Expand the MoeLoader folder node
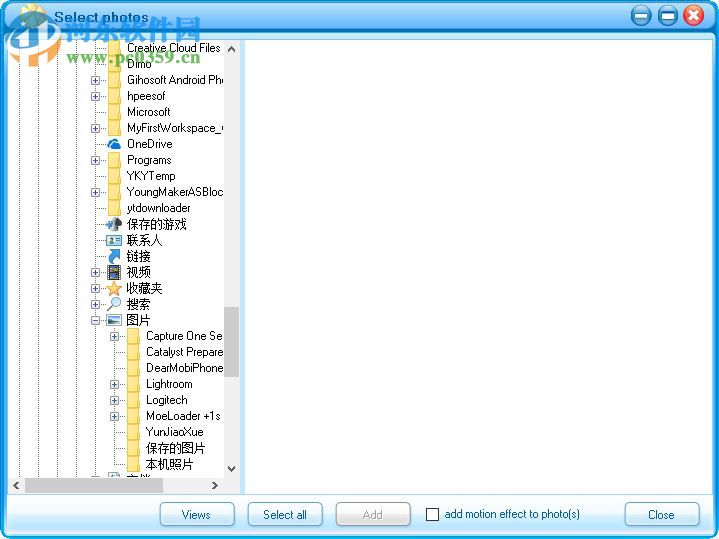Screen dimensions: 719x539 (x=115, y=417)
